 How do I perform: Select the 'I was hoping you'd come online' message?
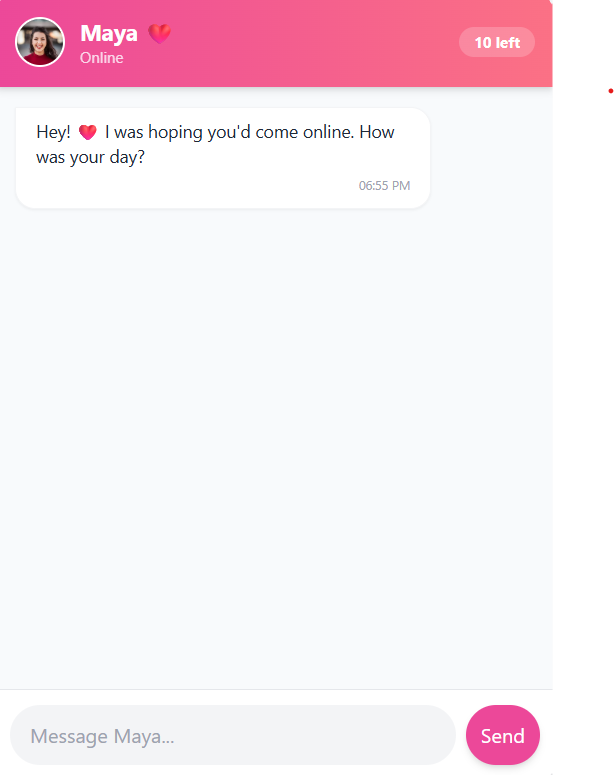pyautogui.click(x=223, y=158)
